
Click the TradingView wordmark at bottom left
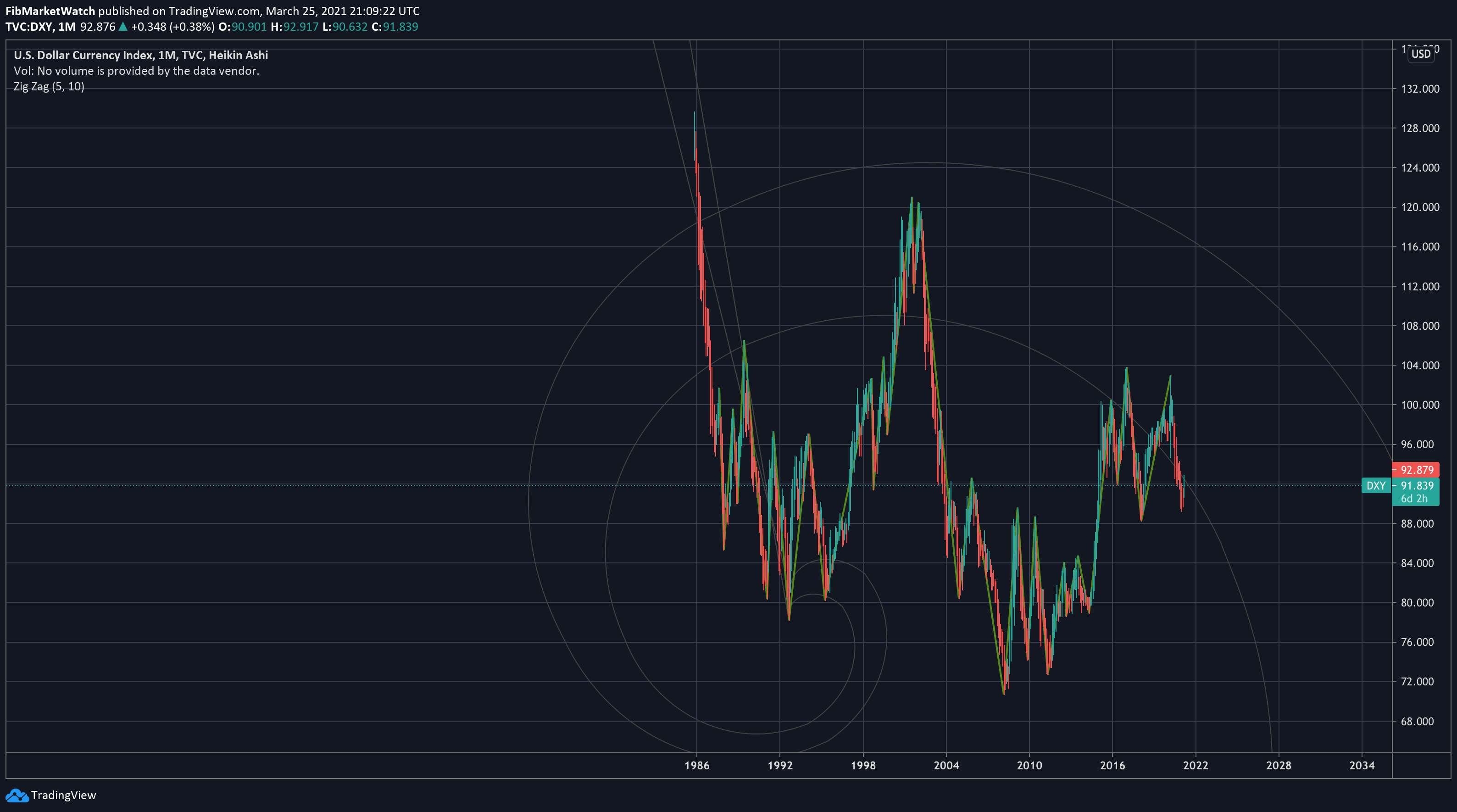pos(63,795)
